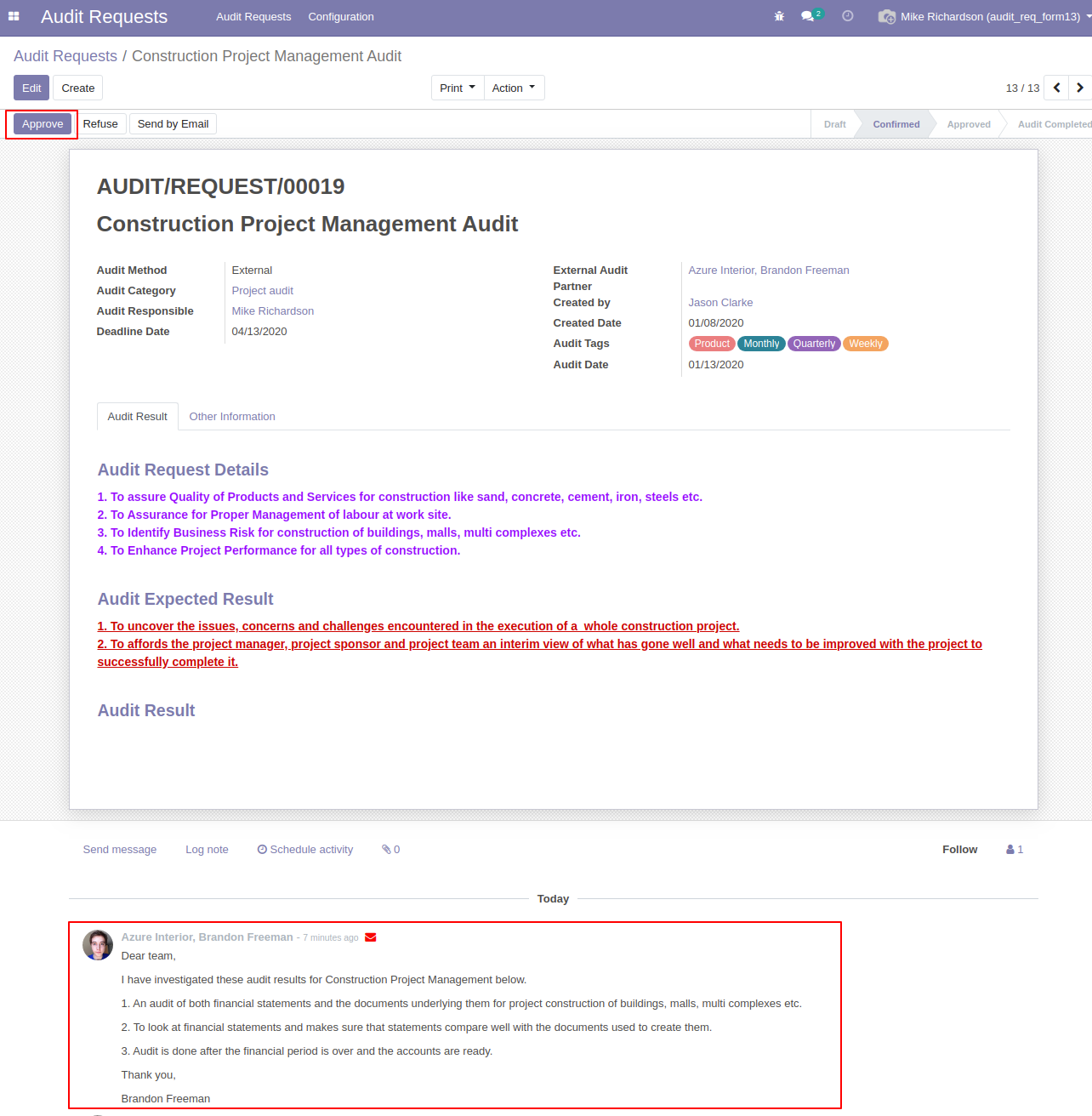Click Brandon Freeman's avatar thumbnail

pyautogui.click(x=98, y=945)
